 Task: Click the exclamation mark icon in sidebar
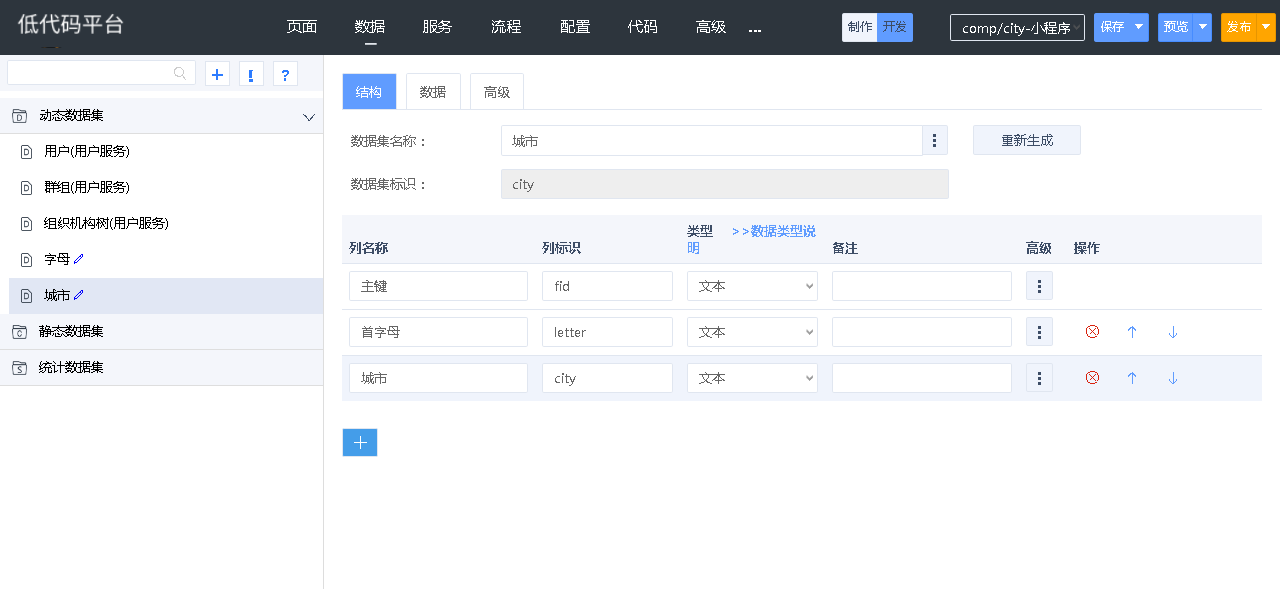[x=251, y=74]
